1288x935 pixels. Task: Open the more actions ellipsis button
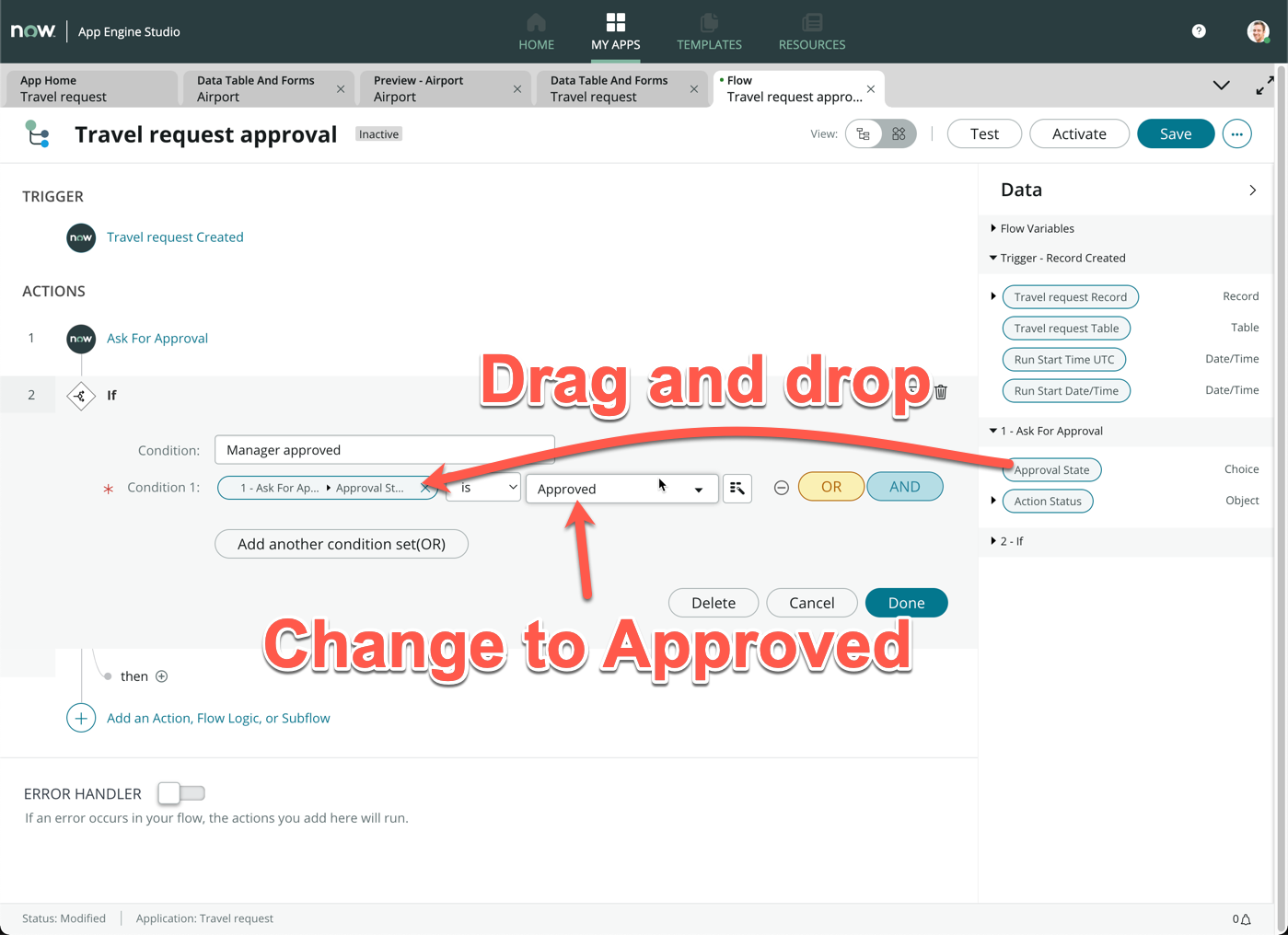click(1237, 134)
